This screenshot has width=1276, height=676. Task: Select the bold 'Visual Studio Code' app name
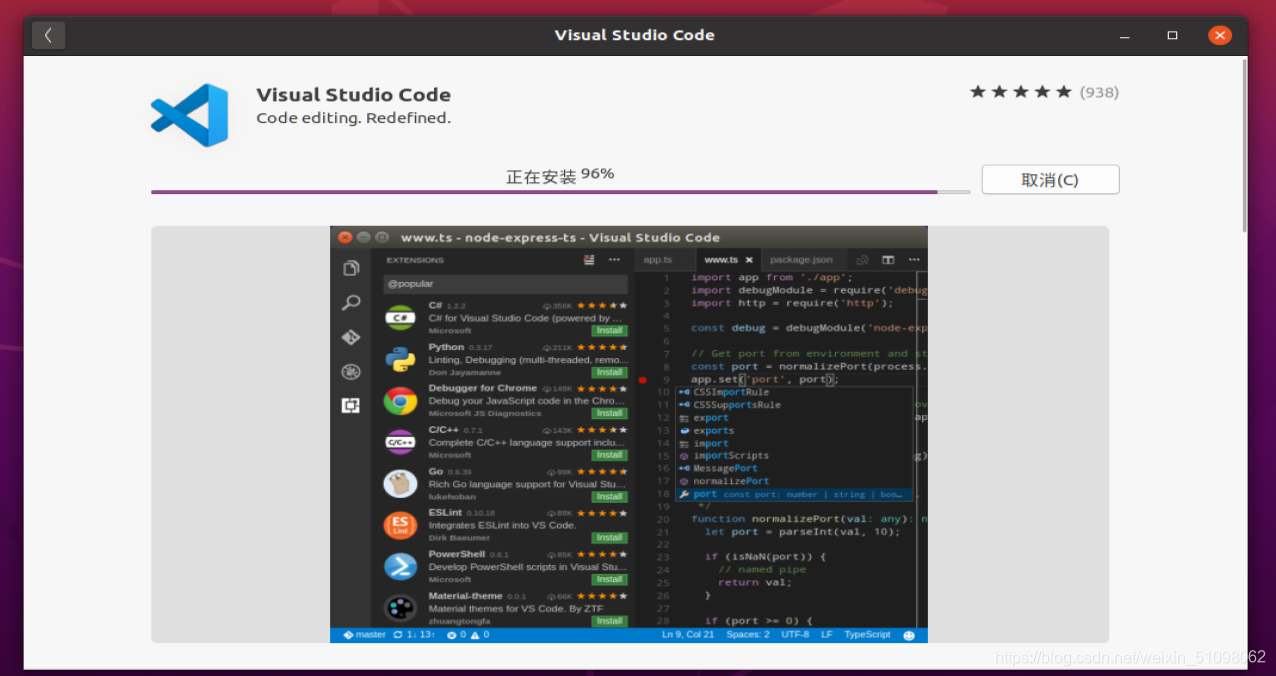click(353, 95)
